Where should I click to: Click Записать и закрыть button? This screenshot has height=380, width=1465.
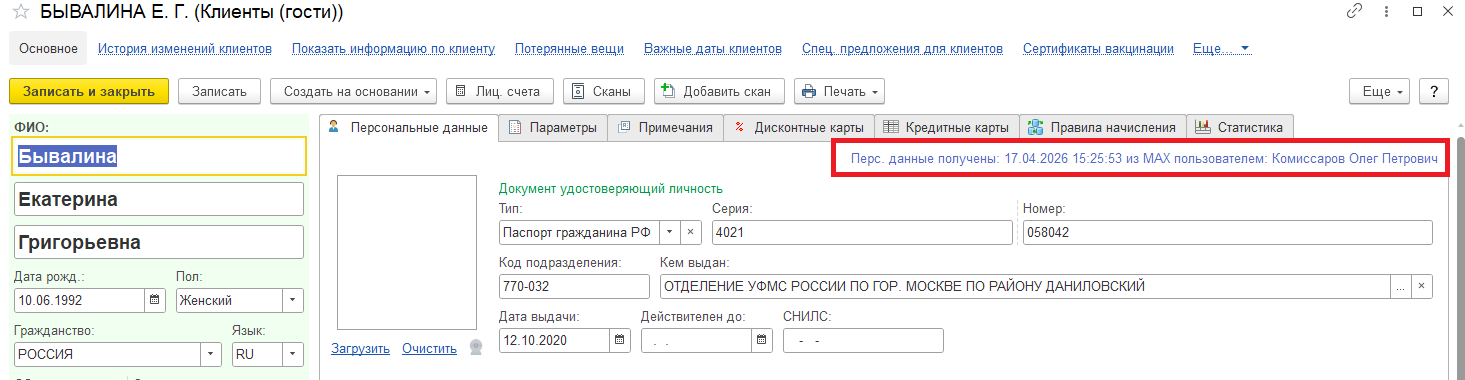[89, 91]
